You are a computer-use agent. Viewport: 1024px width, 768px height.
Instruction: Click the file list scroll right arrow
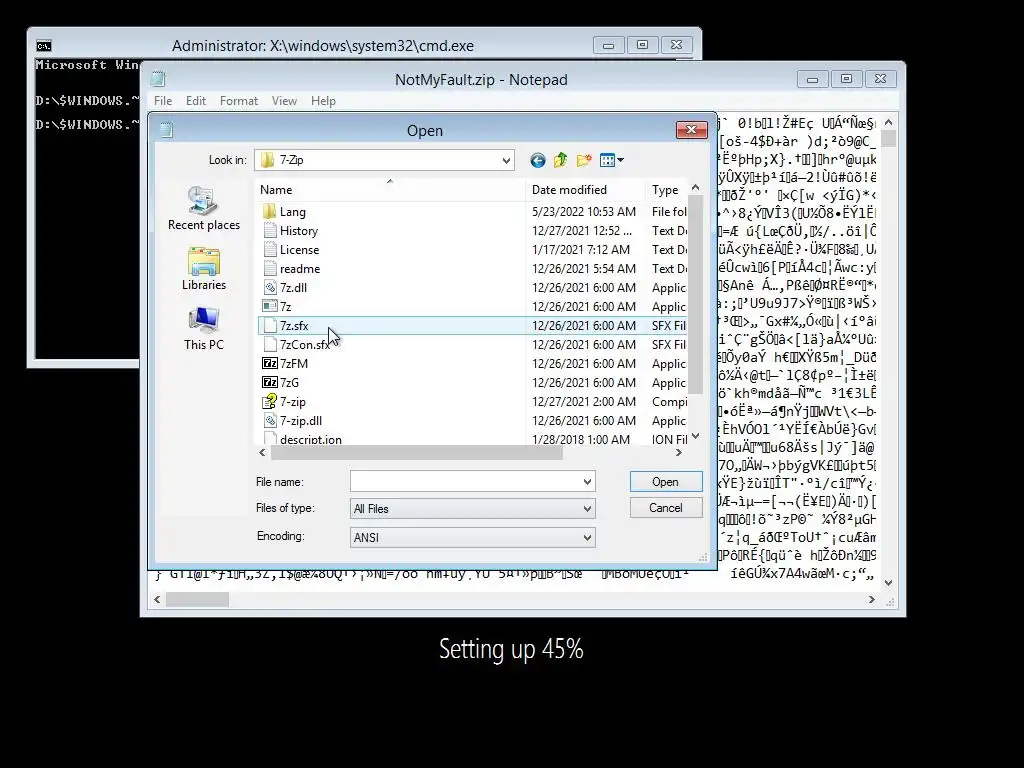[679, 453]
